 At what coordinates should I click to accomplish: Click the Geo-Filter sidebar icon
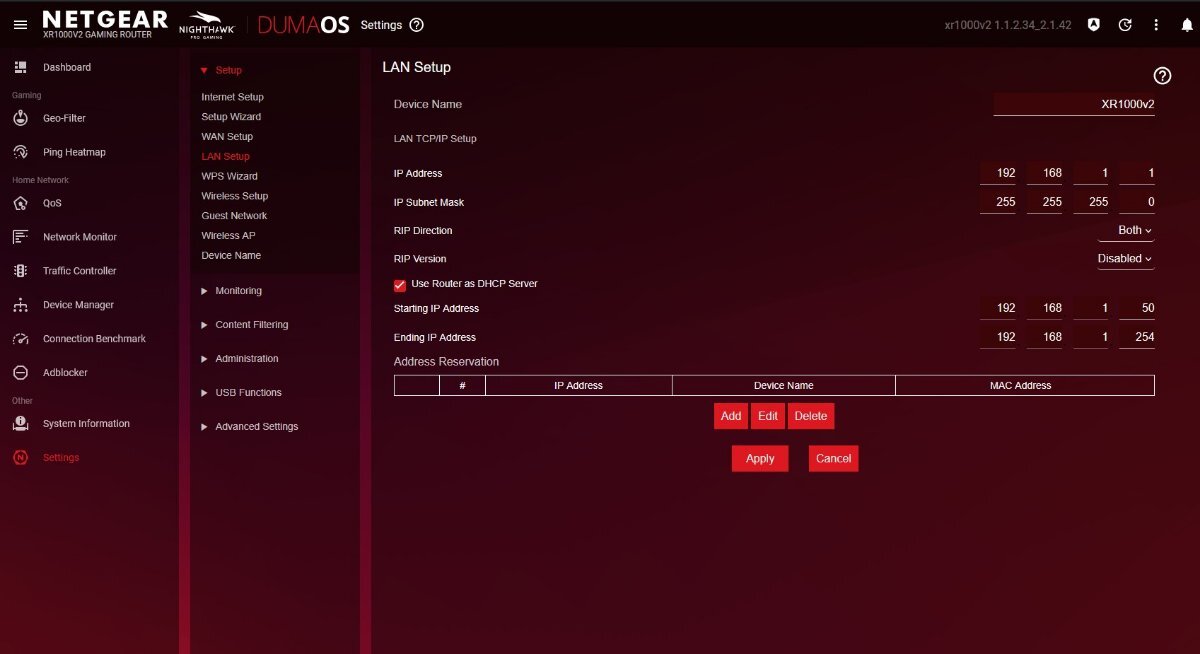(x=20, y=118)
